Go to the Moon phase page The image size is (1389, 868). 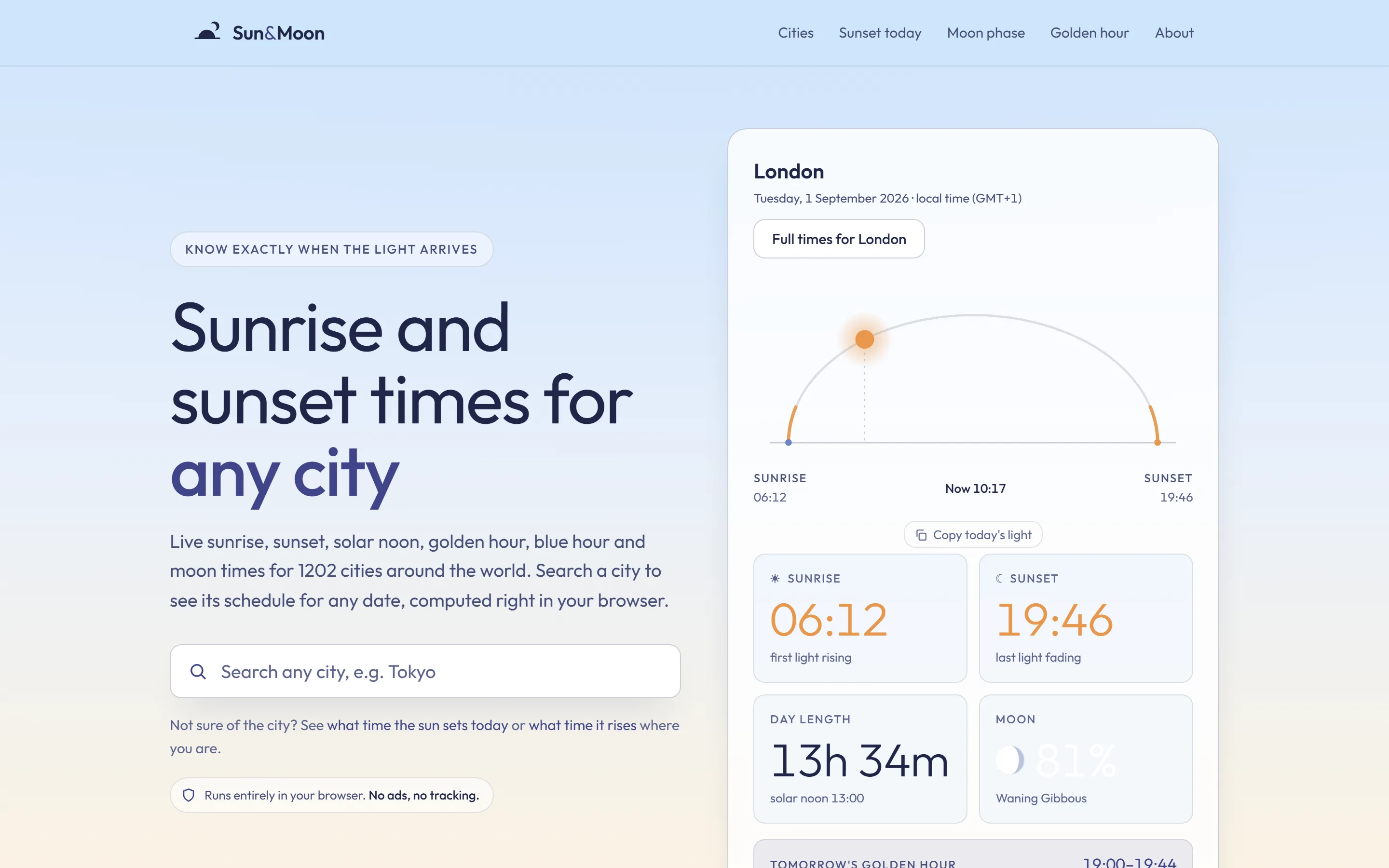pos(985,33)
